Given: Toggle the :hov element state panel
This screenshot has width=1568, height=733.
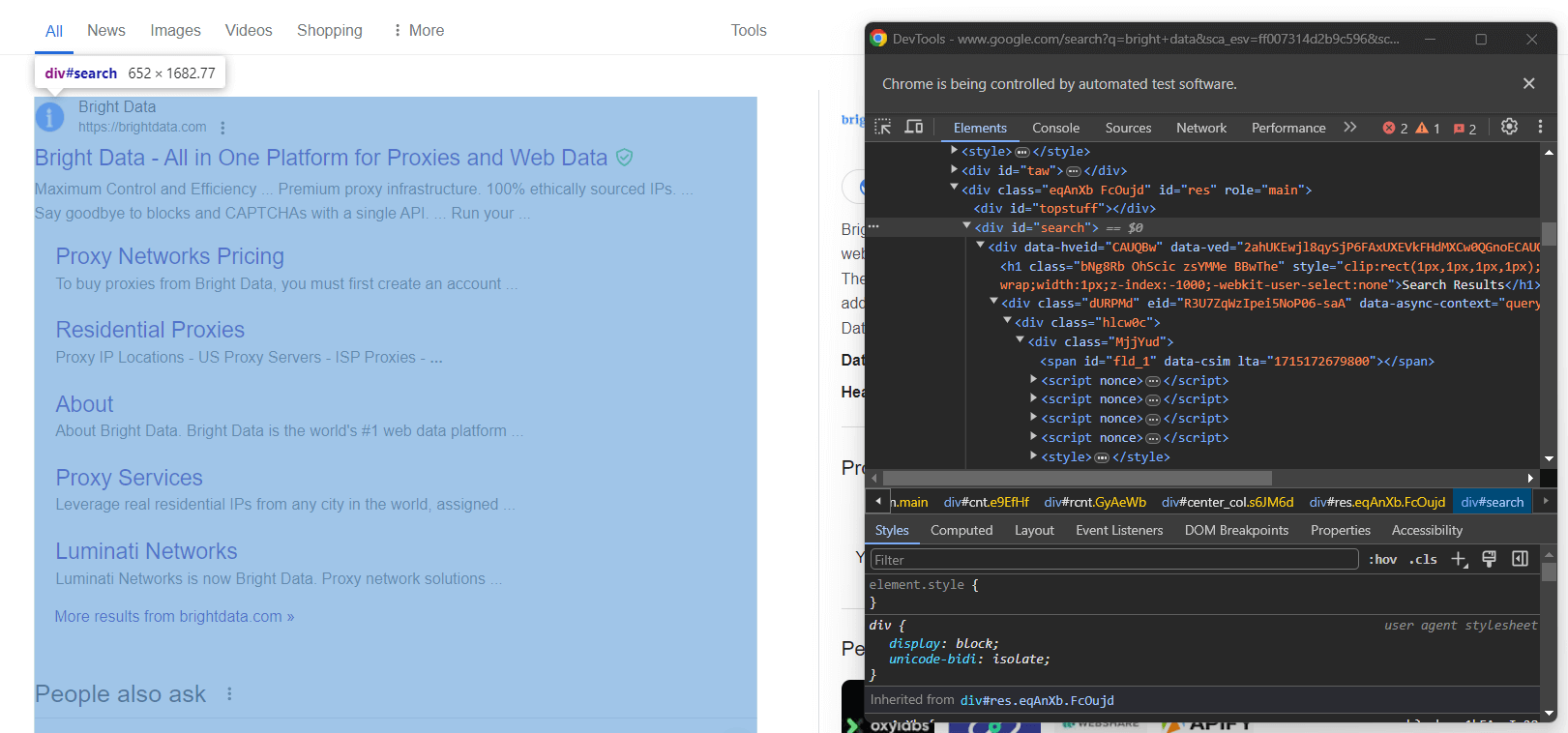Looking at the screenshot, I should coord(1382,559).
